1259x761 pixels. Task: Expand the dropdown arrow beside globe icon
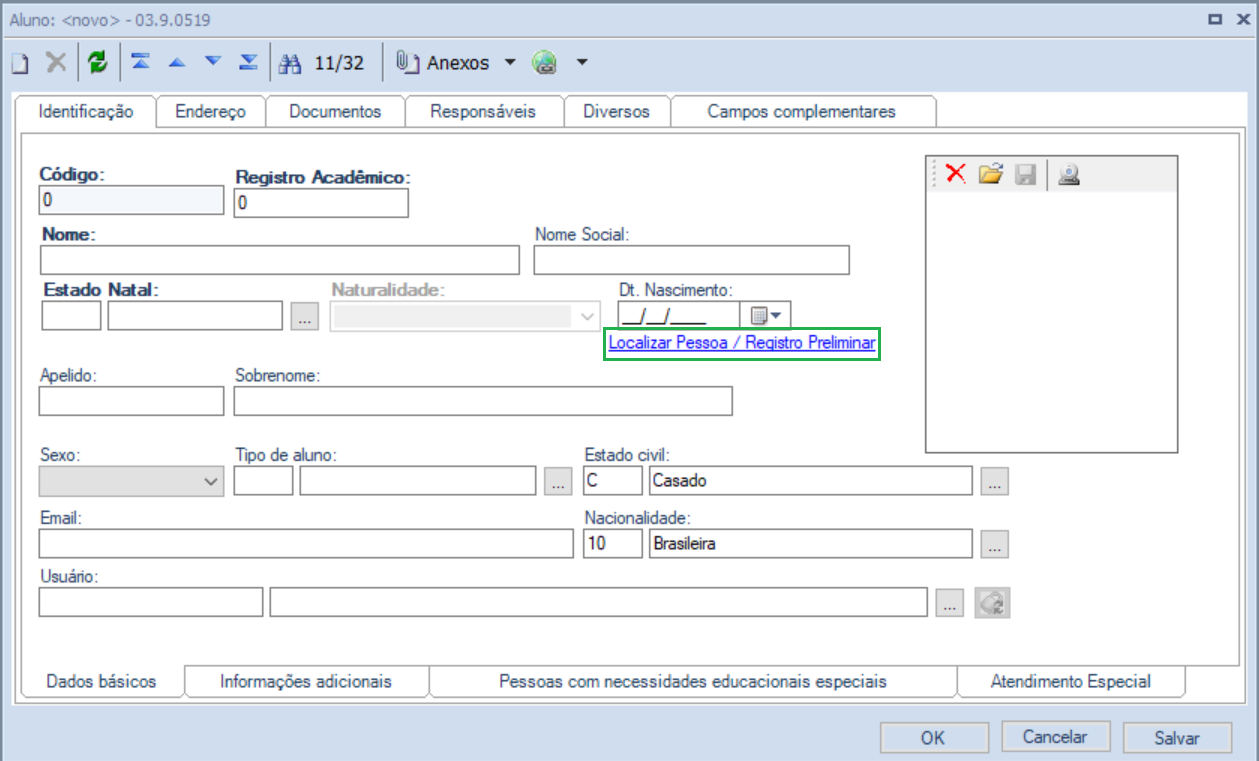click(x=581, y=63)
